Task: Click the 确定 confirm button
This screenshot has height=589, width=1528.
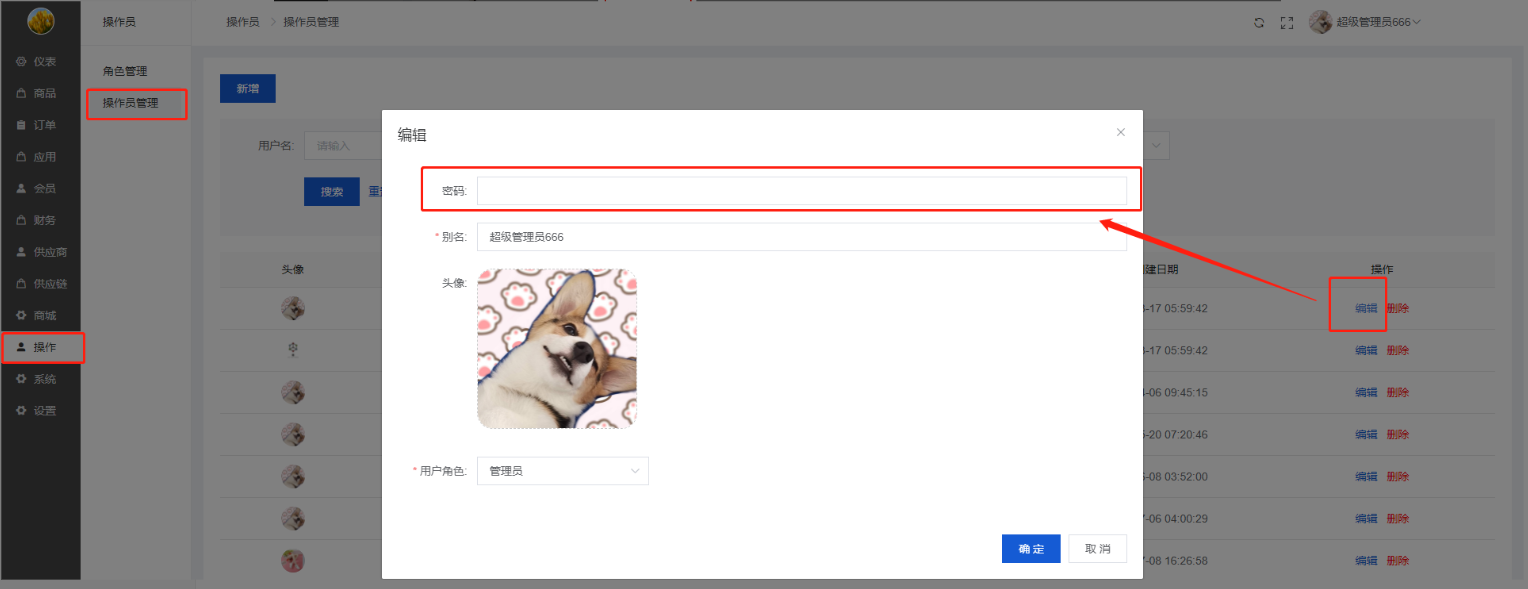Action: pyautogui.click(x=1031, y=549)
